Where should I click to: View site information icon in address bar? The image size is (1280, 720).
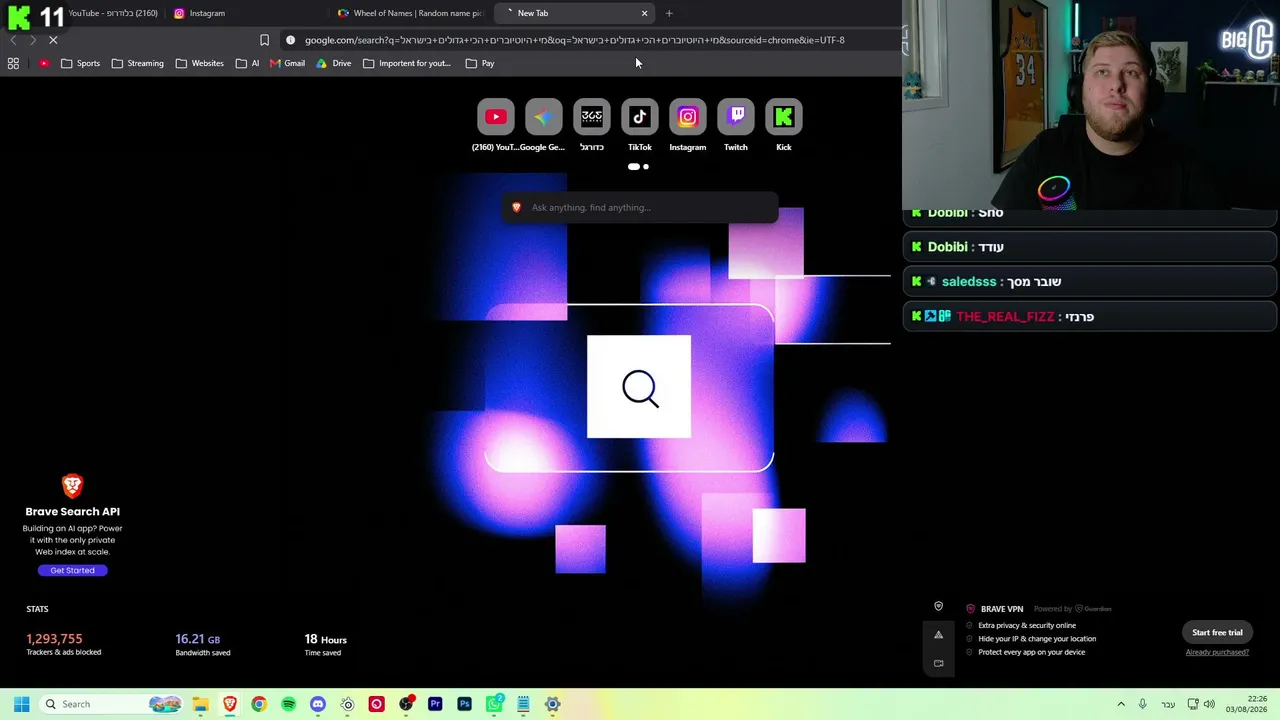290,40
